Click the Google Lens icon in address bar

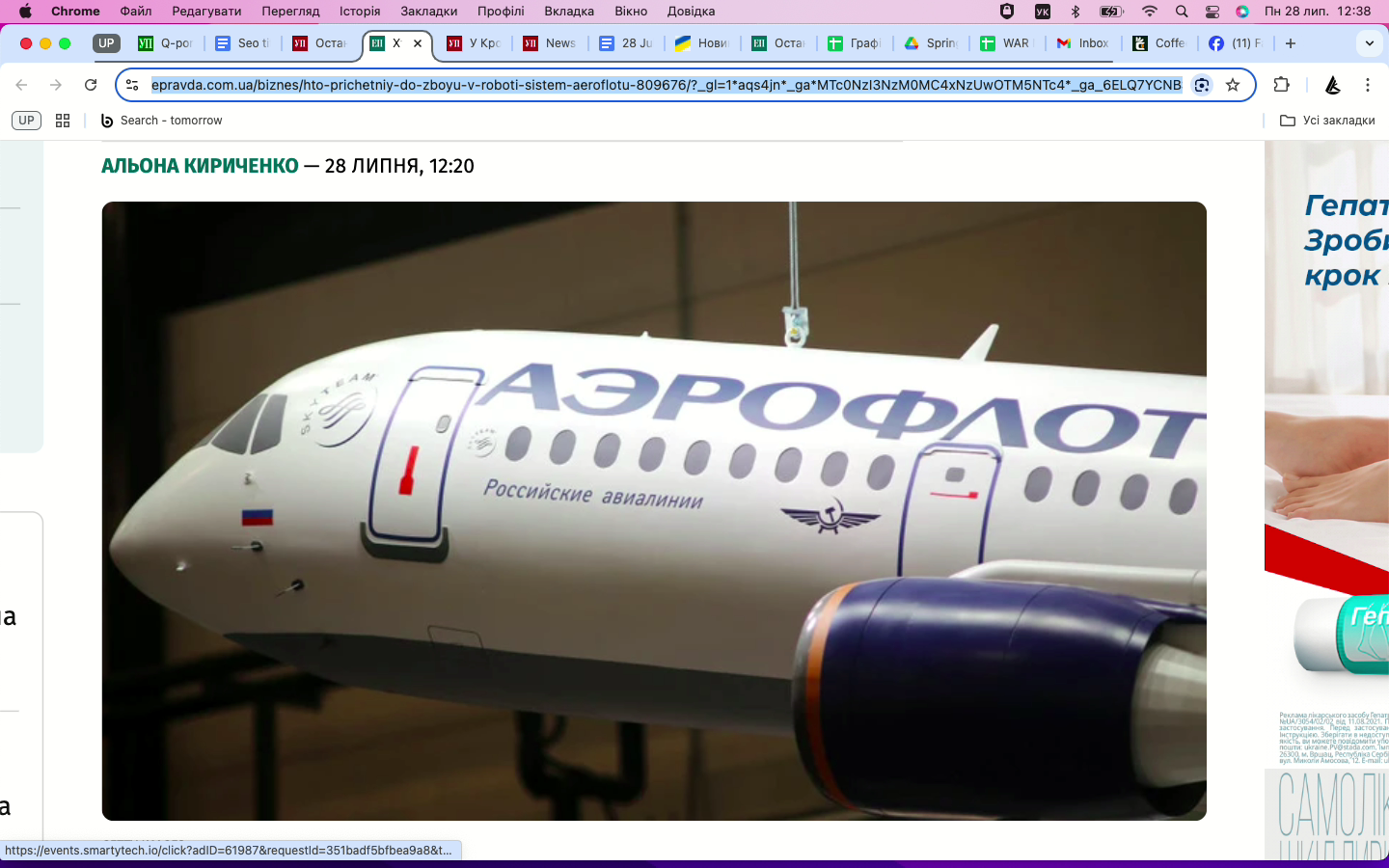pos(1202,85)
